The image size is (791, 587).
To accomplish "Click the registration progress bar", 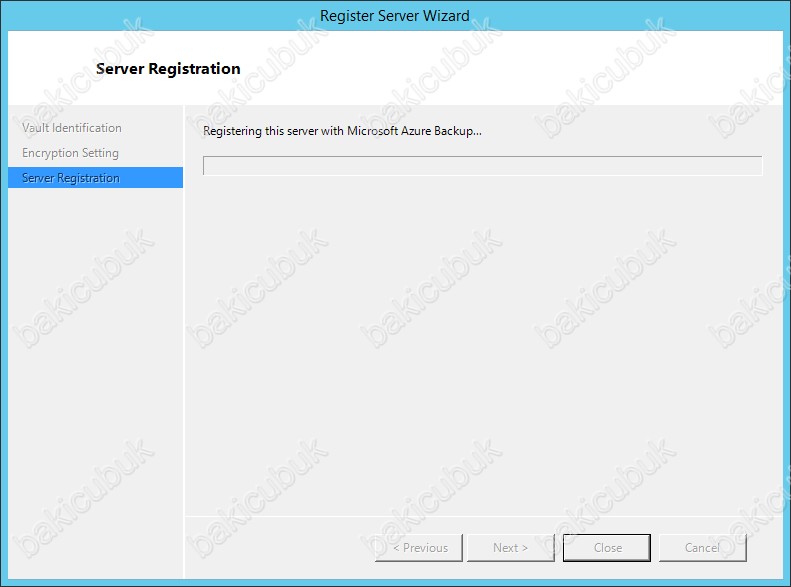I will point(483,165).
